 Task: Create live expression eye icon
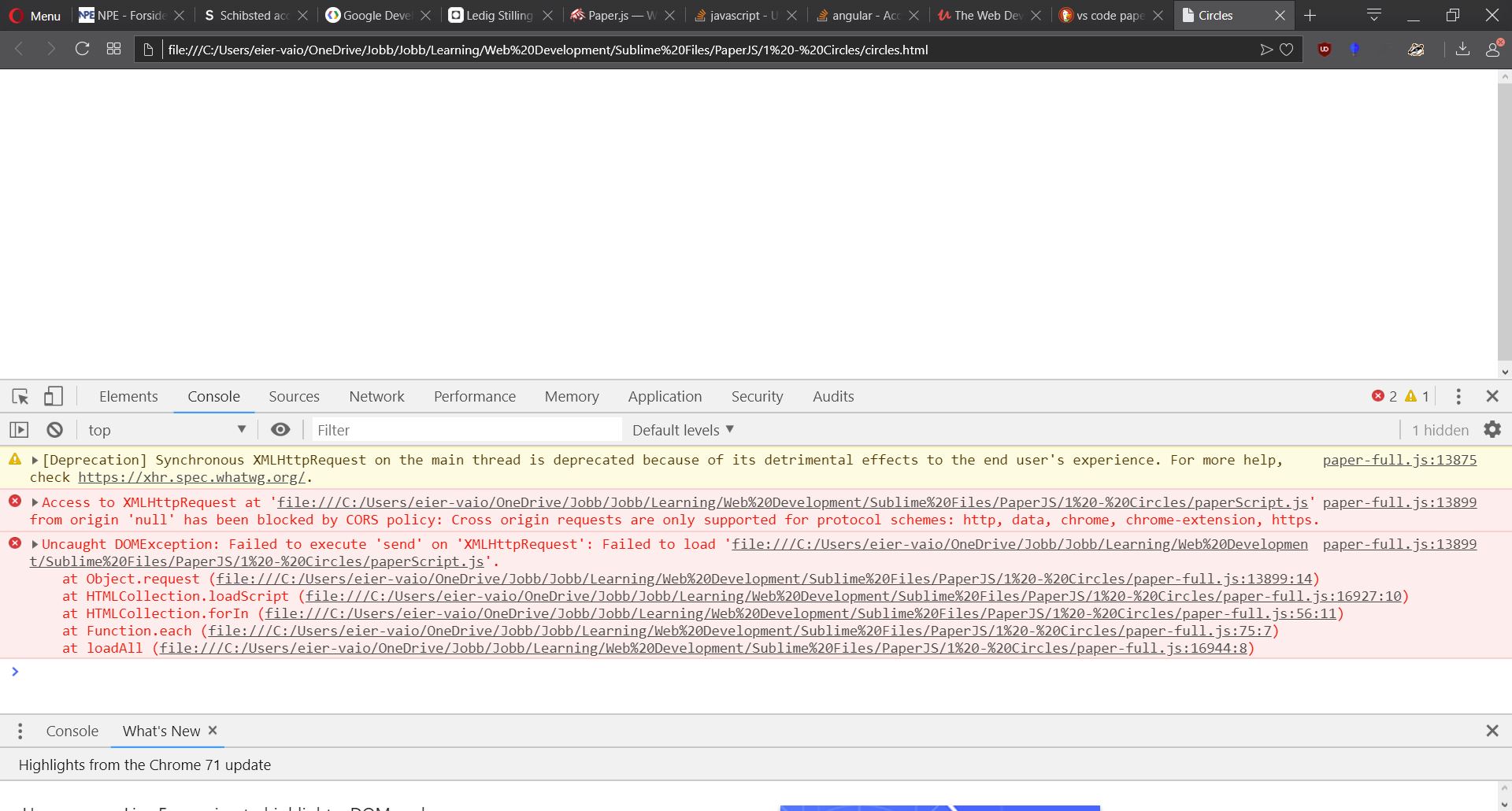[x=280, y=430]
